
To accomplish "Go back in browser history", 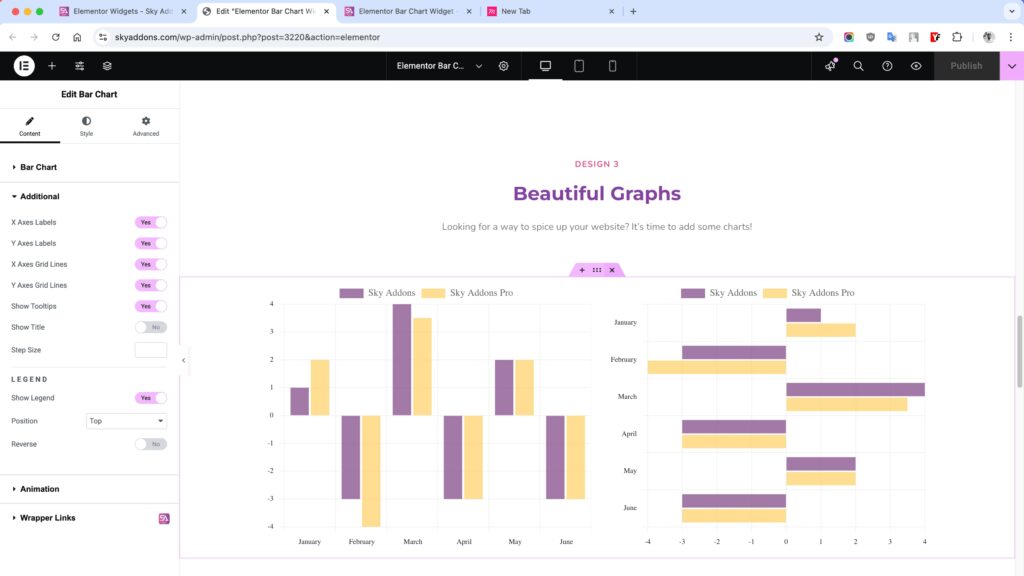I will tap(13, 37).
